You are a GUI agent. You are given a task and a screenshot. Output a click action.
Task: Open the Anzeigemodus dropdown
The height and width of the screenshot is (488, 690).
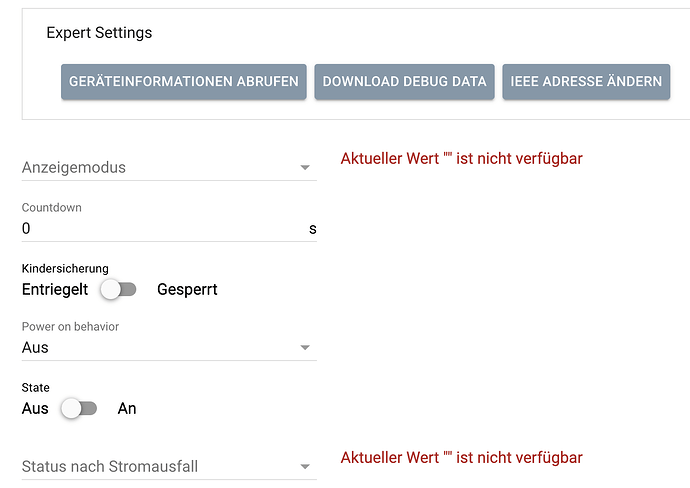[x=169, y=168]
